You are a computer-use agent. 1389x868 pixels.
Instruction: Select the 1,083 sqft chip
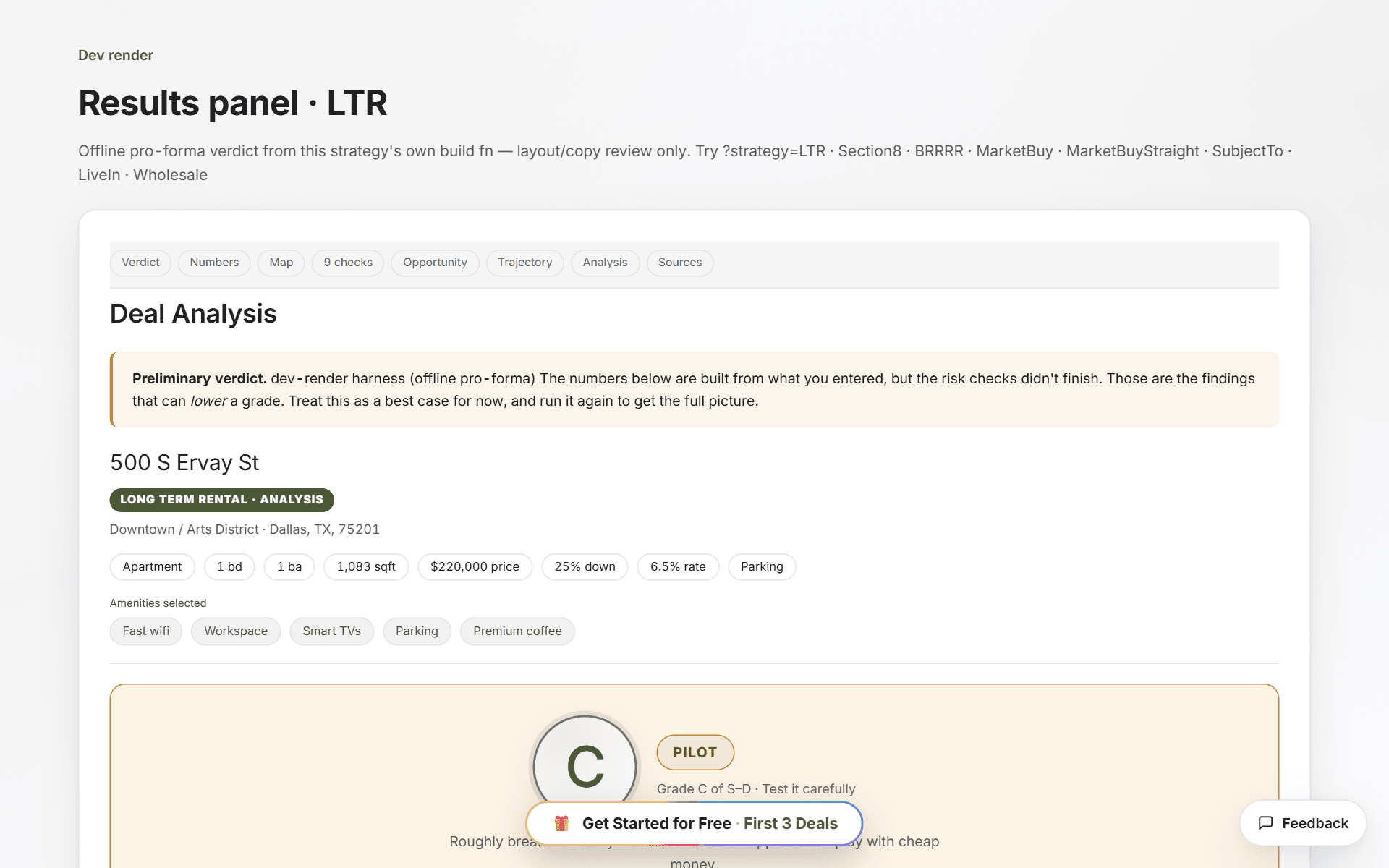click(x=366, y=567)
